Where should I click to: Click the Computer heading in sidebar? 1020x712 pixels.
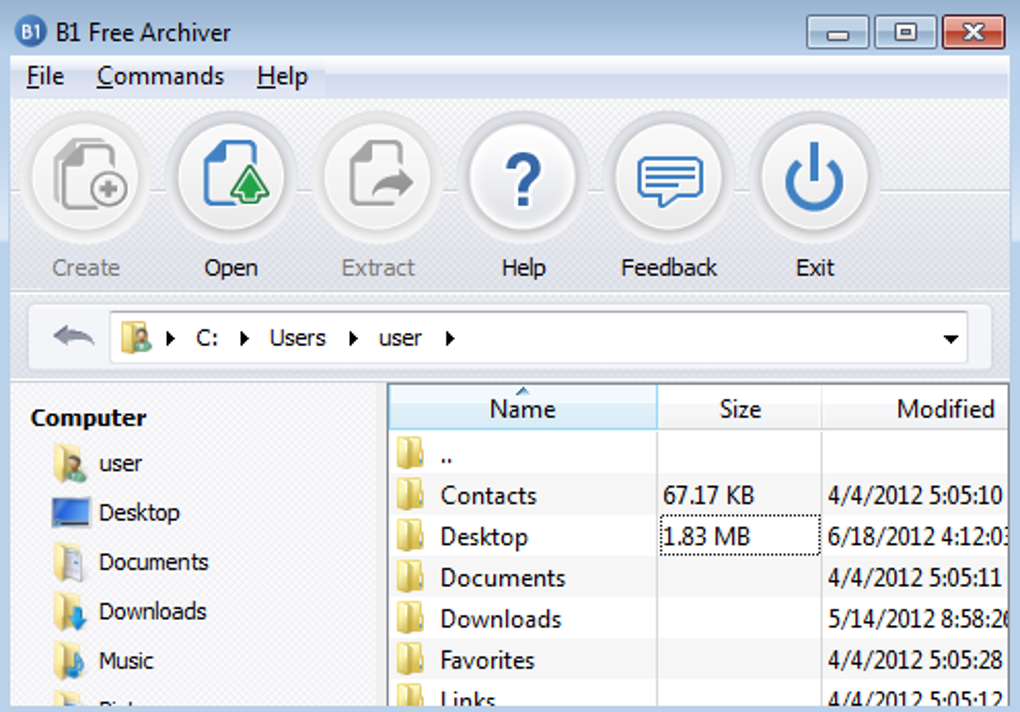[x=88, y=418]
